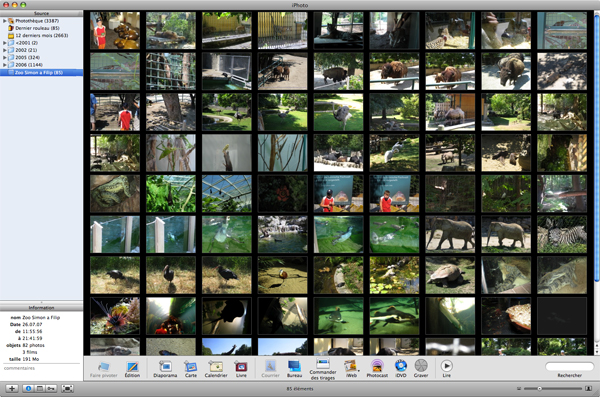
Task: Click the Source panel header
Action: [x=41, y=13]
